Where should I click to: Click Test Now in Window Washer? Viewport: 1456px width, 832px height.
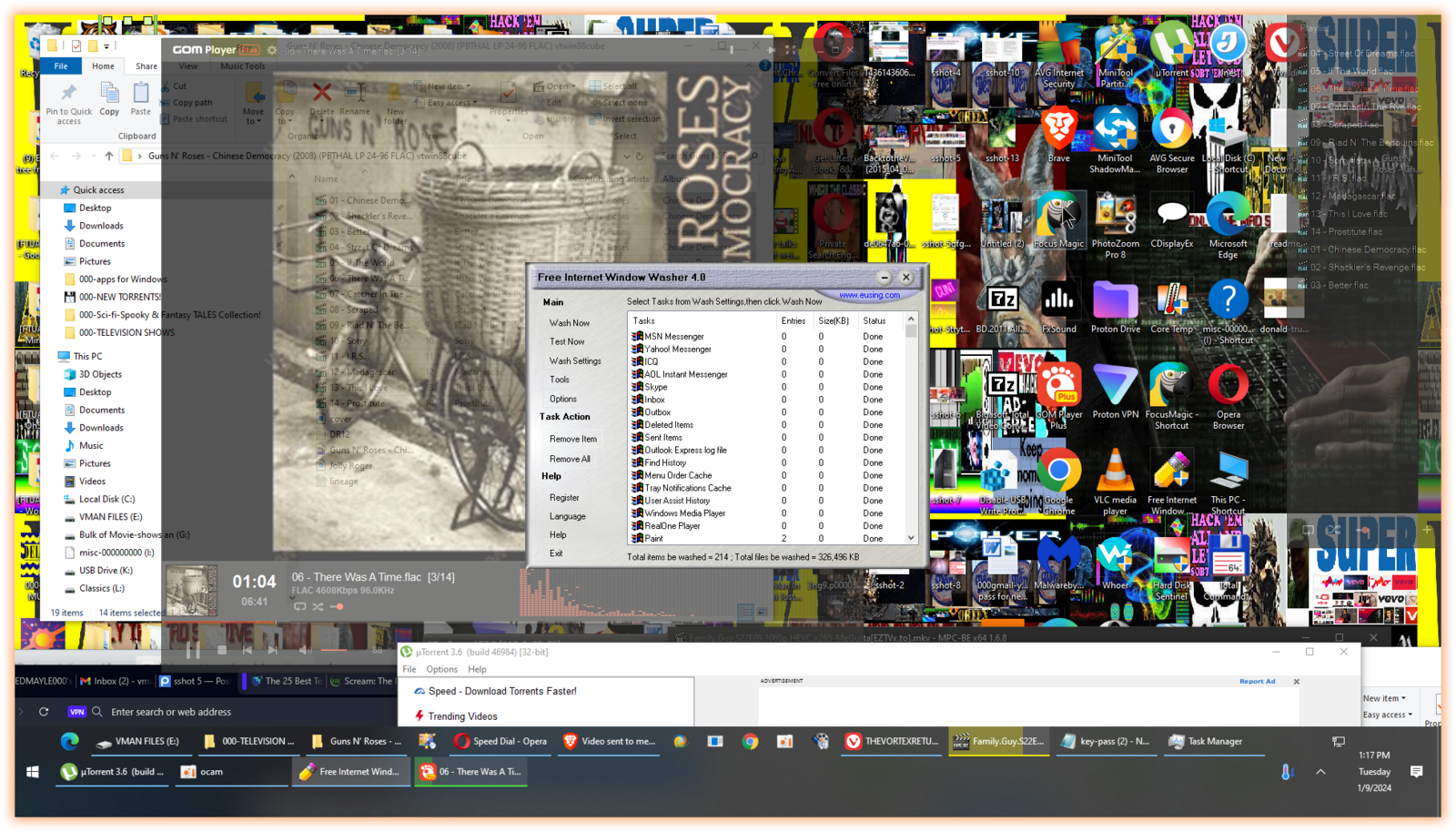coord(567,341)
